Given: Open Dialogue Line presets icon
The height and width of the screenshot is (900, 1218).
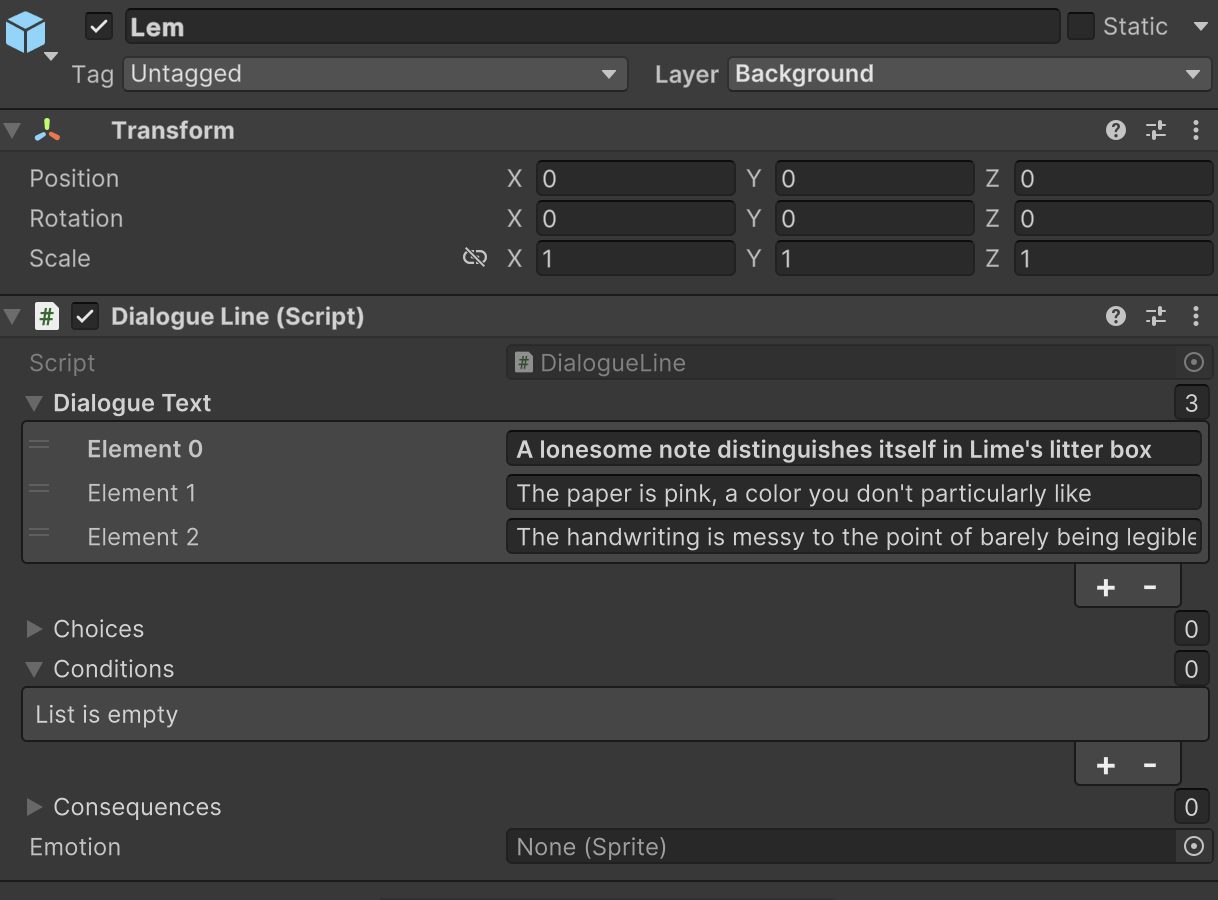Looking at the screenshot, I should tap(1156, 317).
